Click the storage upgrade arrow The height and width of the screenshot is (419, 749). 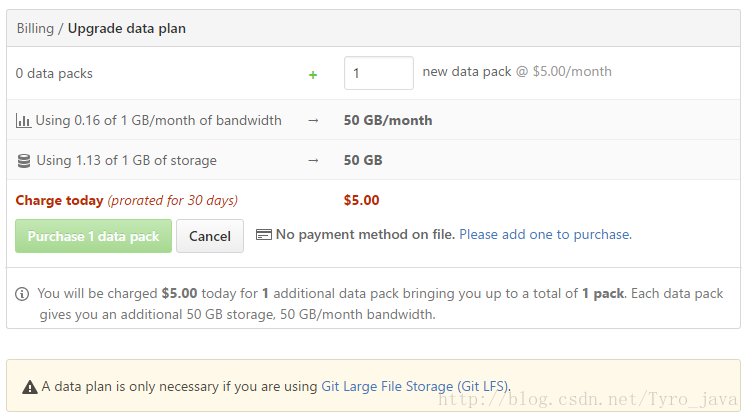pyautogui.click(x=313, y=161)
